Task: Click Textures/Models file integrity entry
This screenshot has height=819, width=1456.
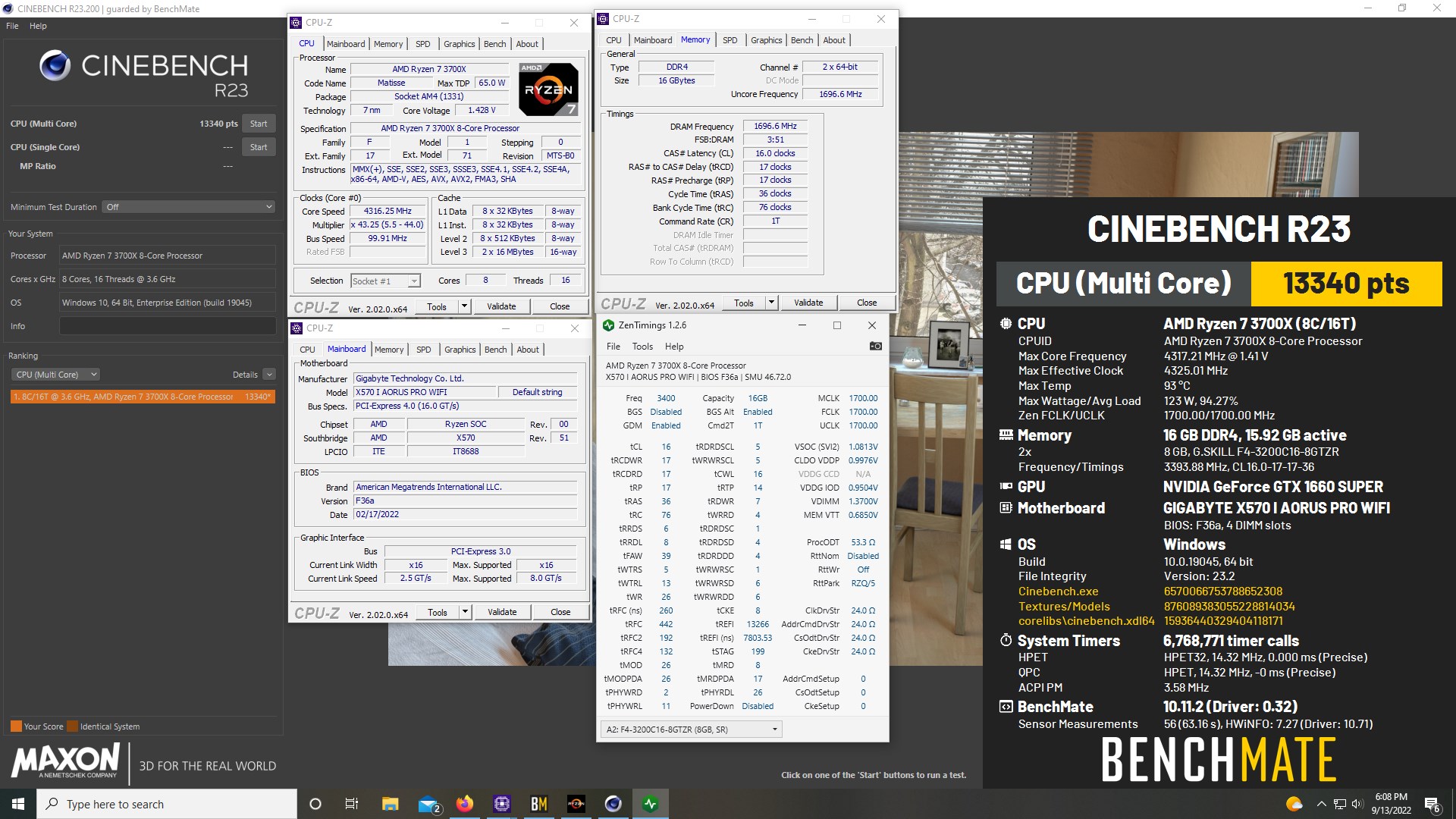Action: [x=1064, y=607]
